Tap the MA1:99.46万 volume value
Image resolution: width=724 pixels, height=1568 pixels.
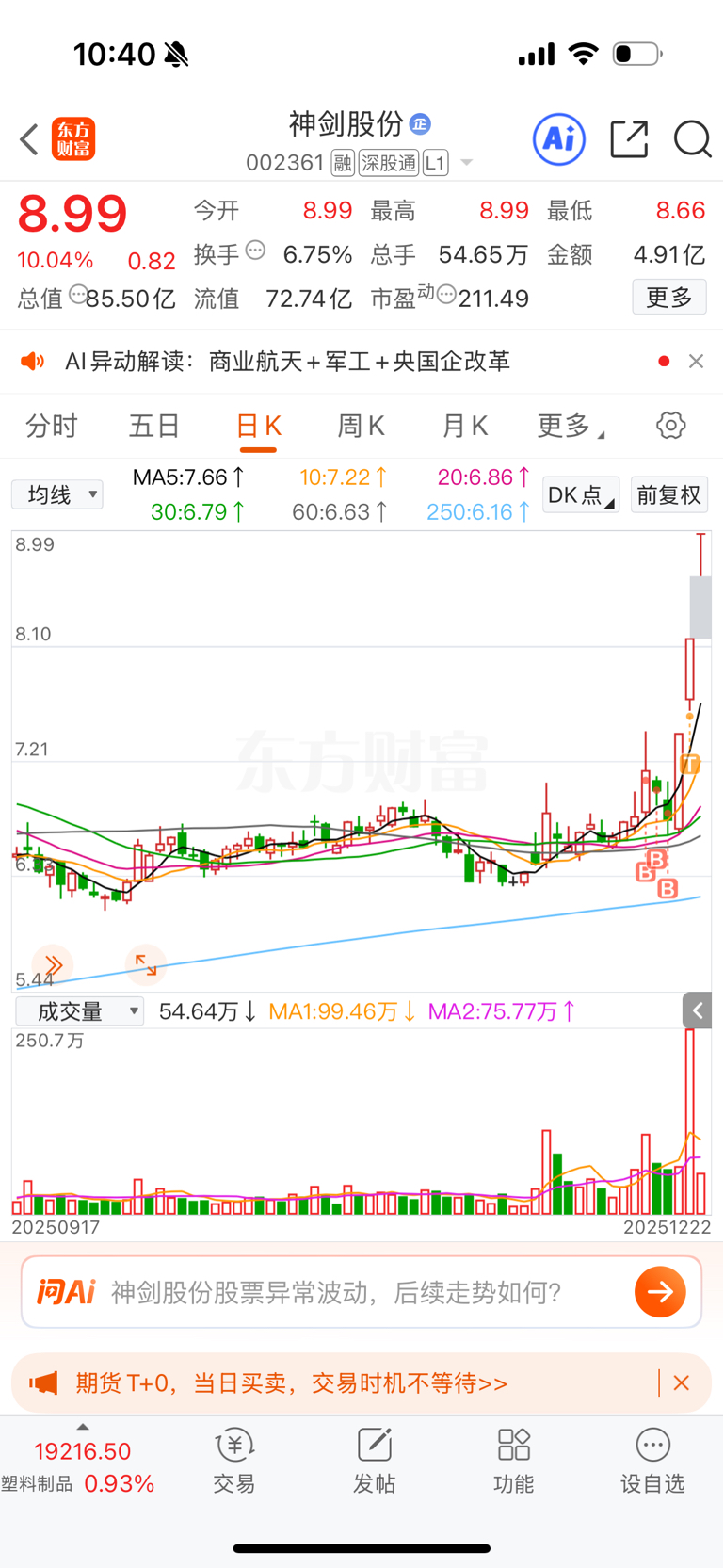click(343, 1011)
